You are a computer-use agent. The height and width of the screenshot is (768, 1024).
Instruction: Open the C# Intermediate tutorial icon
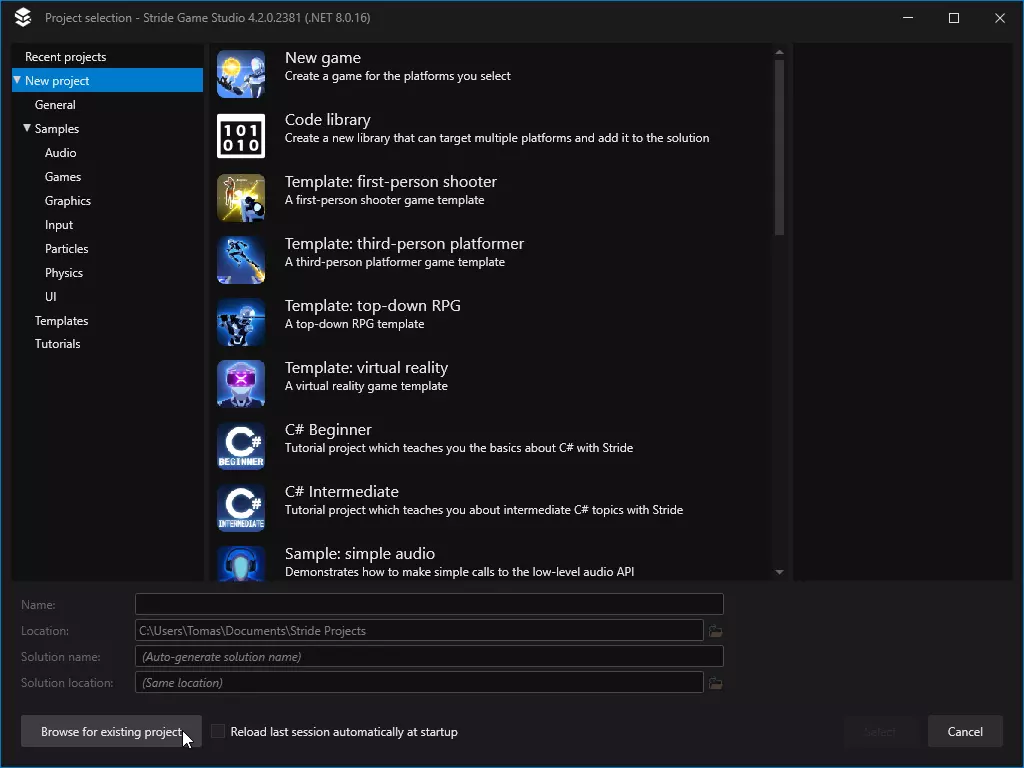coord(241,508)
